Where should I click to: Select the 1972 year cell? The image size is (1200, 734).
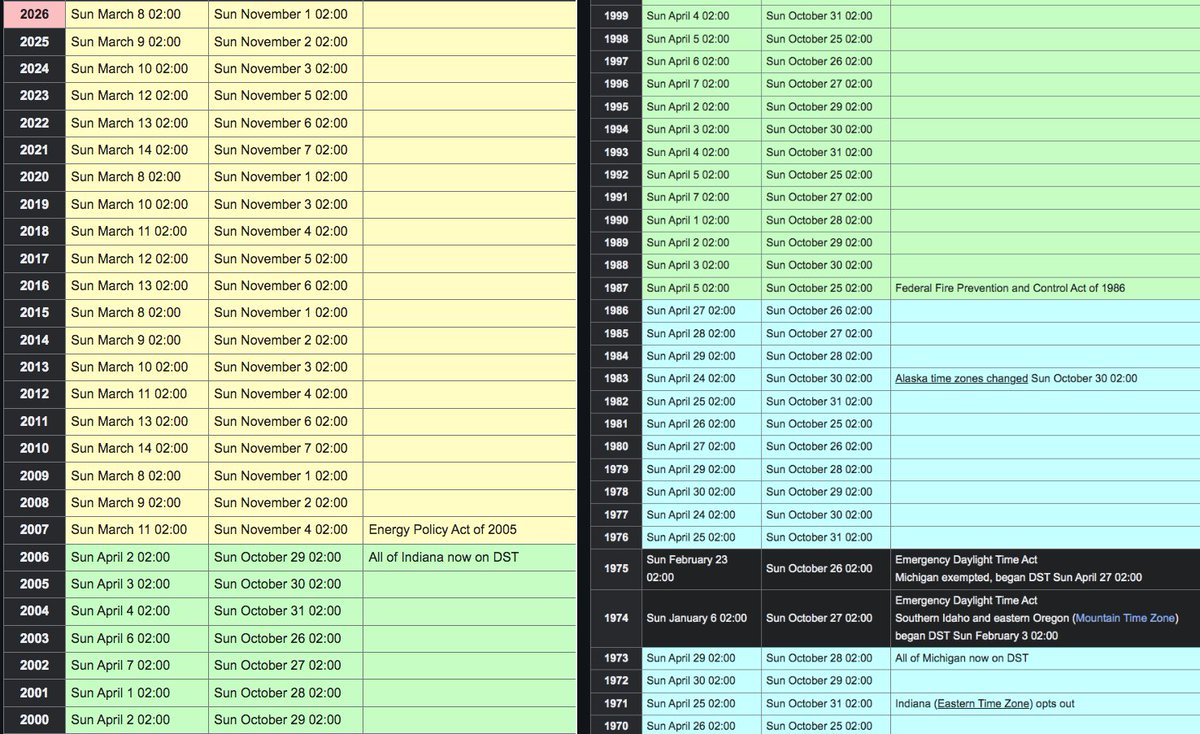click(x=617, y=681)
